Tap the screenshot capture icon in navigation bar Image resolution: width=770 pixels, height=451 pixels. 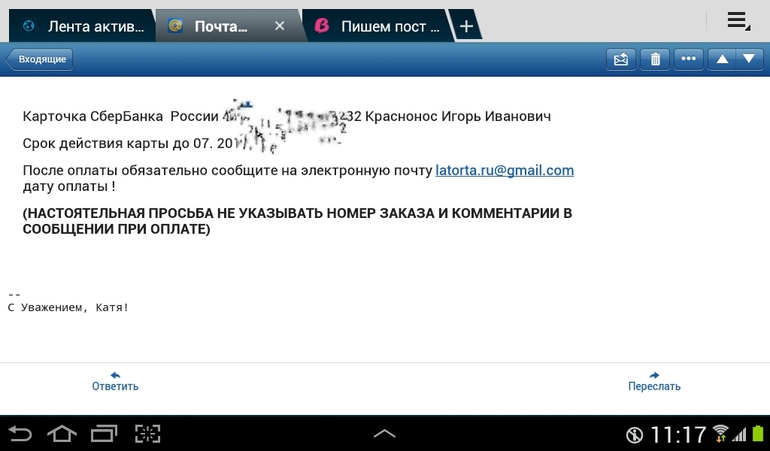pos(148,434)
